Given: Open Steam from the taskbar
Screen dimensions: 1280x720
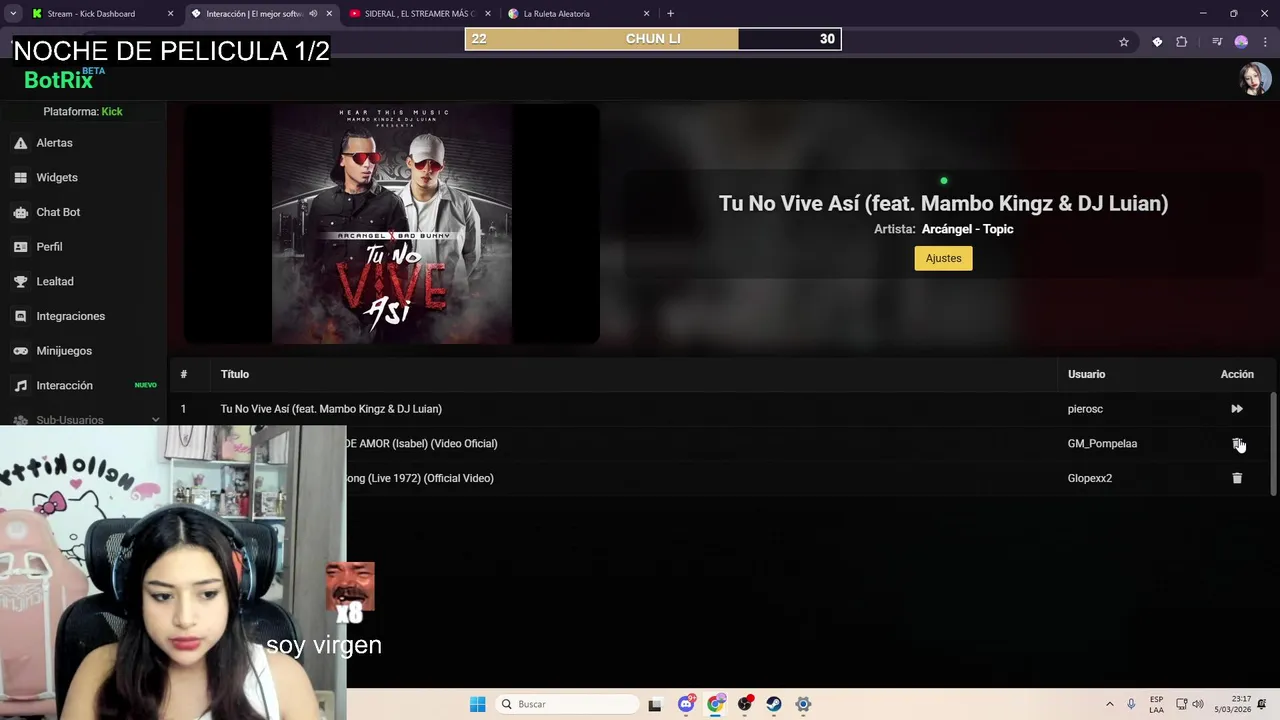Looking at the screenshot, I should 774,704.
